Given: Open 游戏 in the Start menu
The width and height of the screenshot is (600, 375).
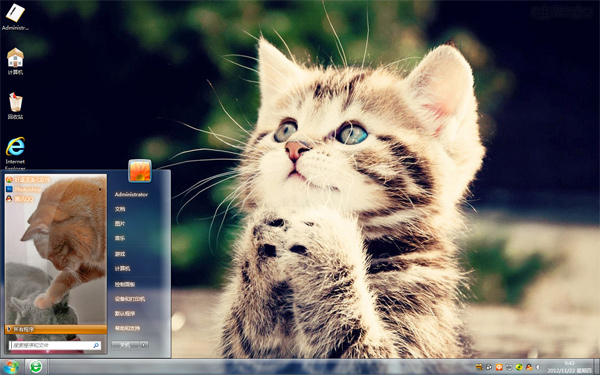Looking at the screenshot, I should (120, 254).
